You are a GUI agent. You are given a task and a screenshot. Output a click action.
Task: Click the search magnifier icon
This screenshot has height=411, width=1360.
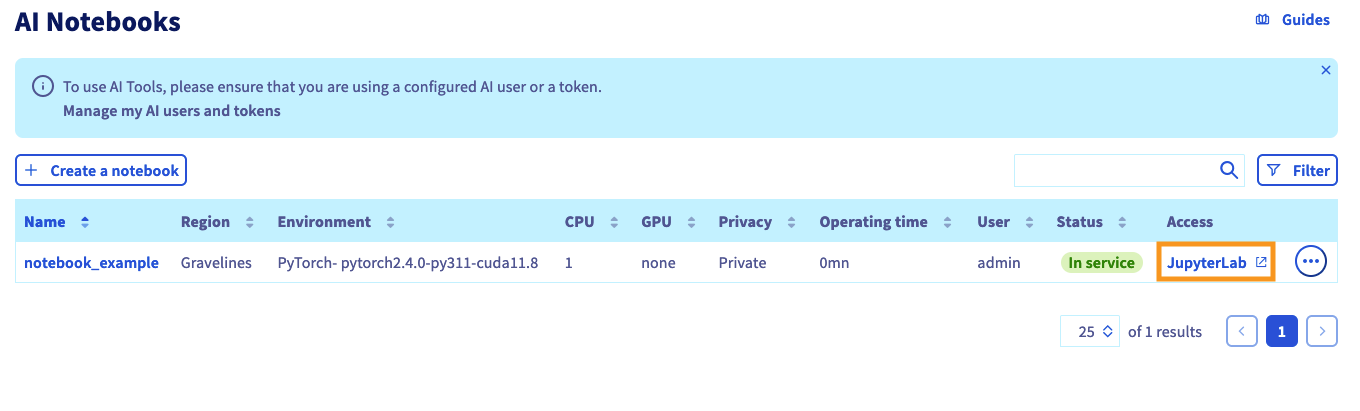(x=1229, y=171)
